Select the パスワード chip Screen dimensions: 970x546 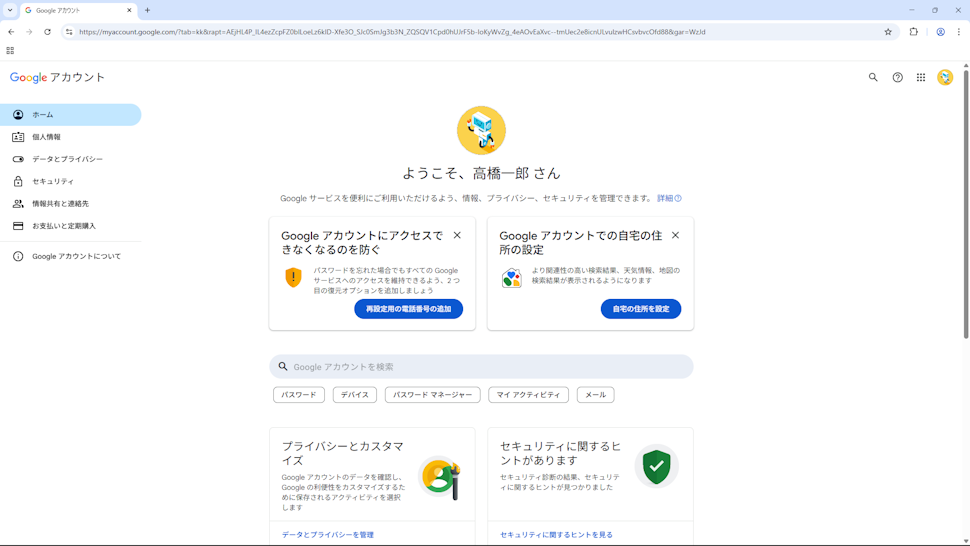(299, 395)
